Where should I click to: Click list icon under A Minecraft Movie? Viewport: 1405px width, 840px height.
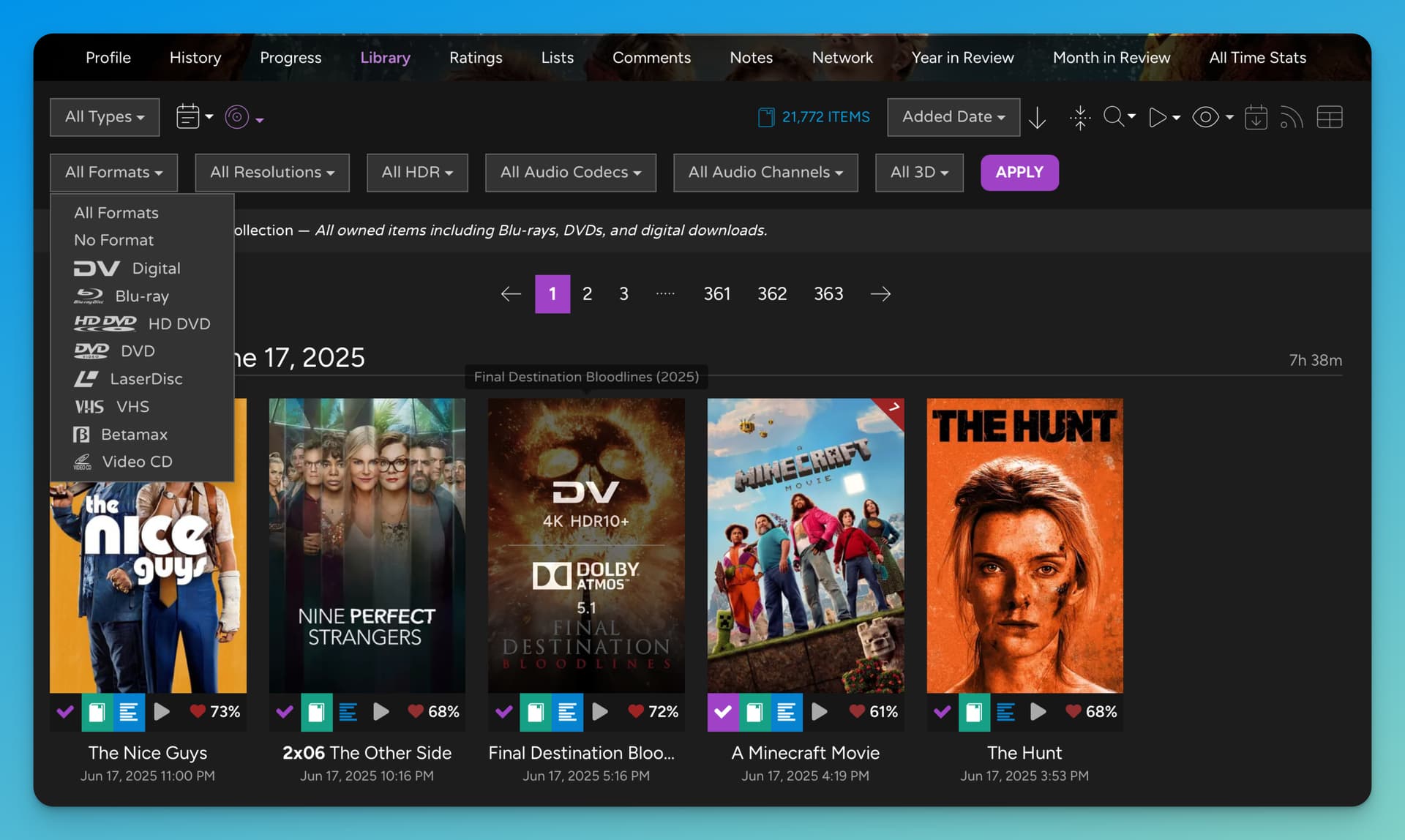coord(787,712)
